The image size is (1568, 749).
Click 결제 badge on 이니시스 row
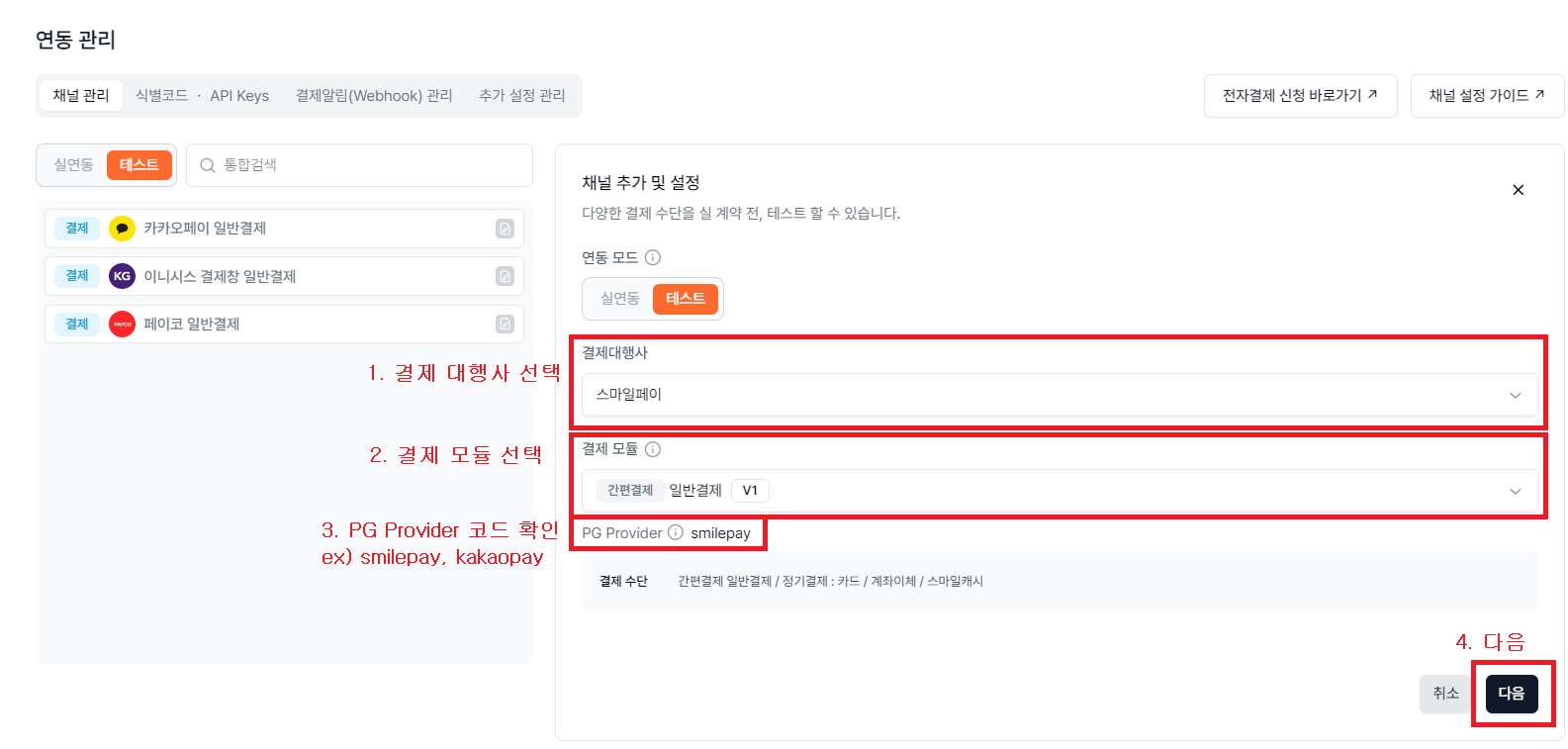point(77,276)
